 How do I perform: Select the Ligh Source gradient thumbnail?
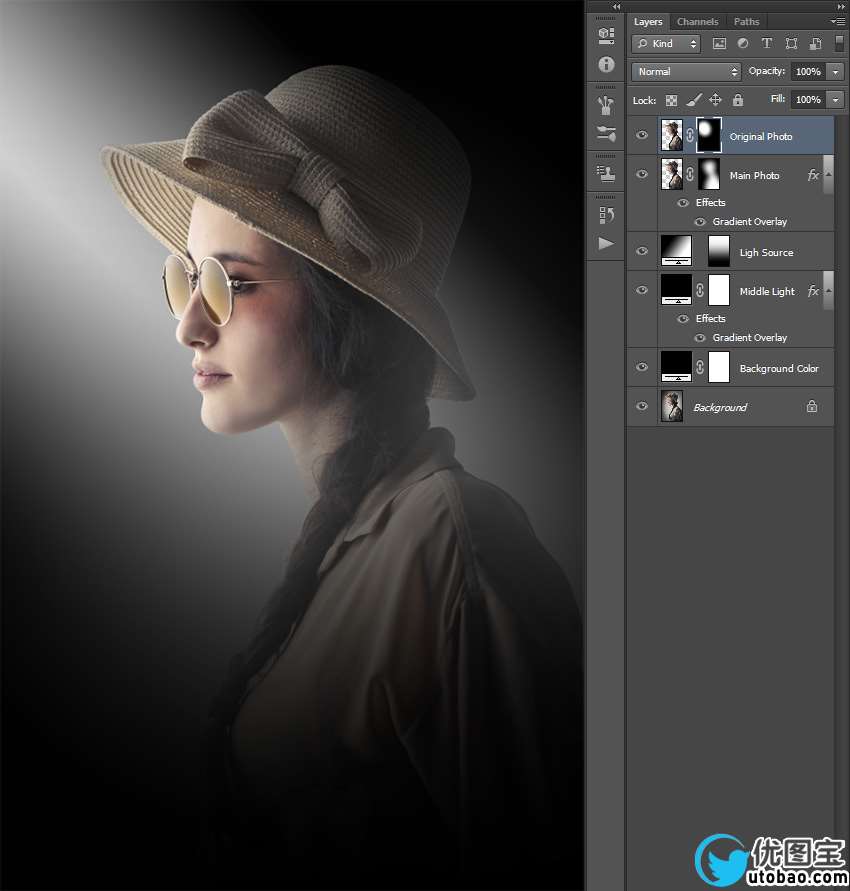tap(676, 251)
